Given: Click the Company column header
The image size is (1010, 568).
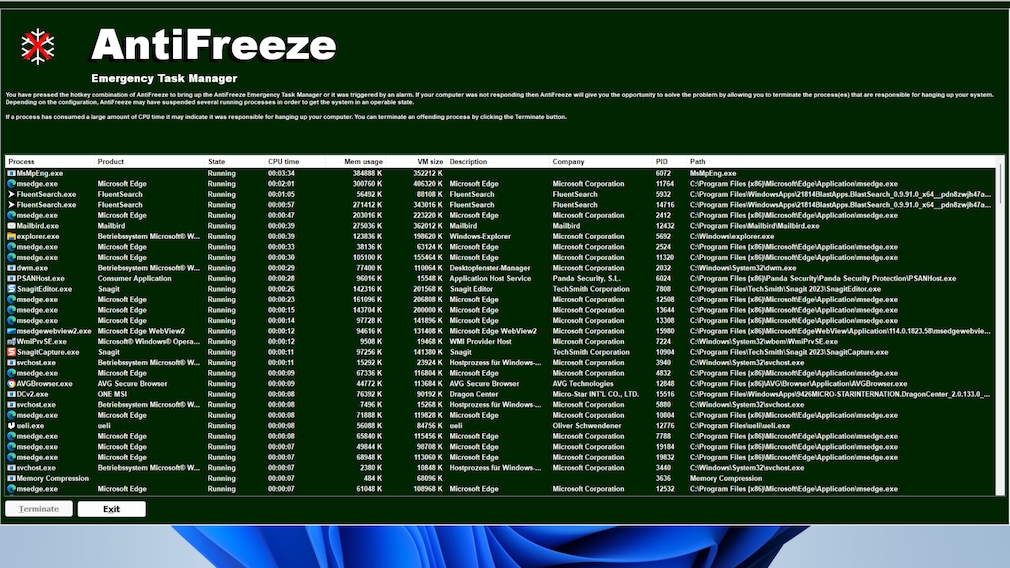Looking at the screenshot, I should [x=568, y=161].
